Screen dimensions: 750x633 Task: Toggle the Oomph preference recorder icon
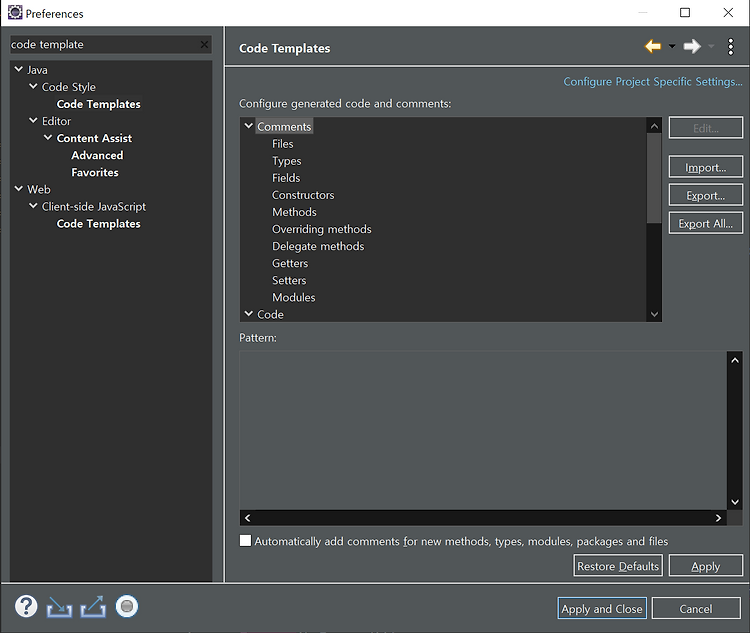(127, 606)
